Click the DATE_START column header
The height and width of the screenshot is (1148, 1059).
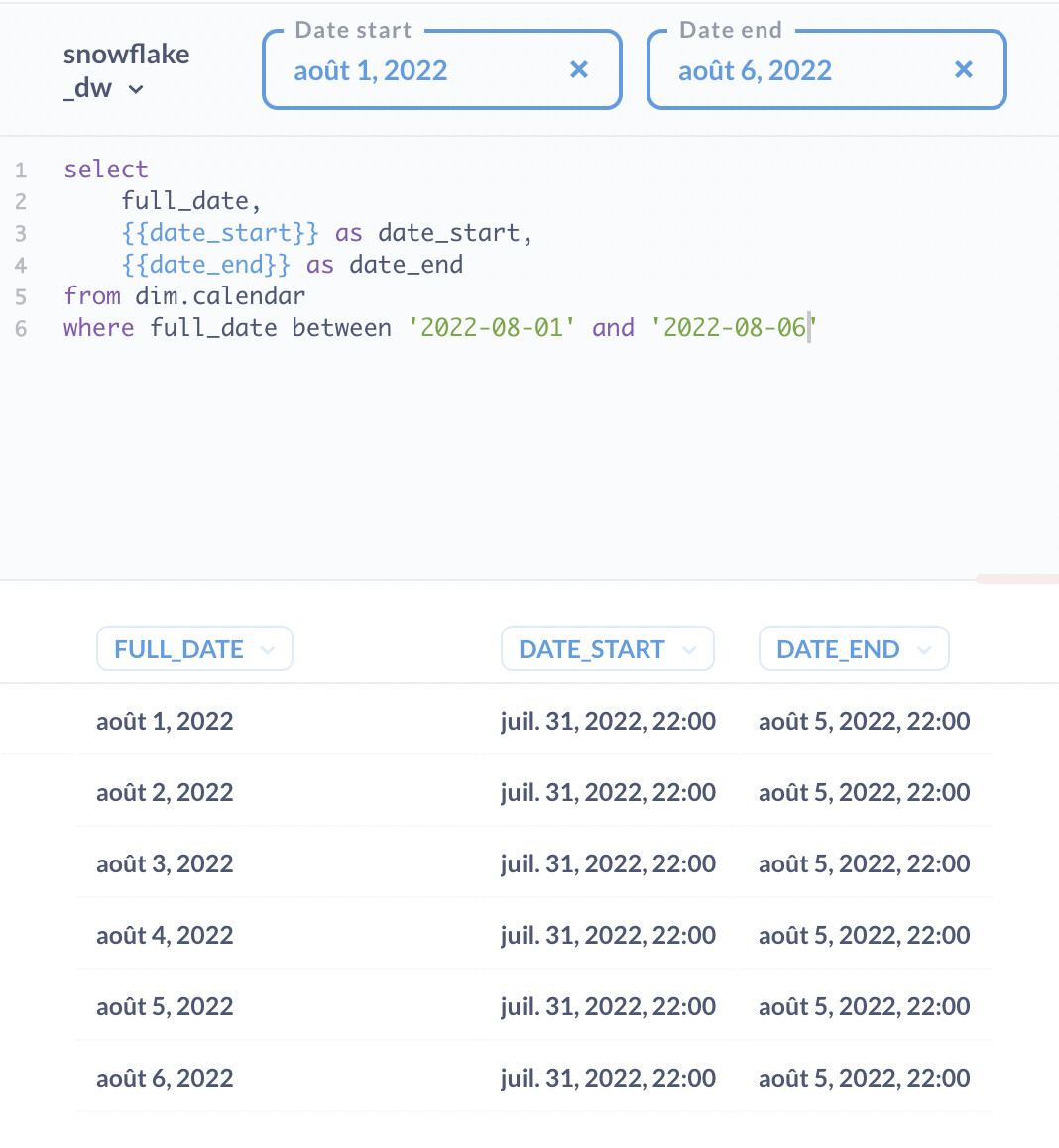point(591,648)
